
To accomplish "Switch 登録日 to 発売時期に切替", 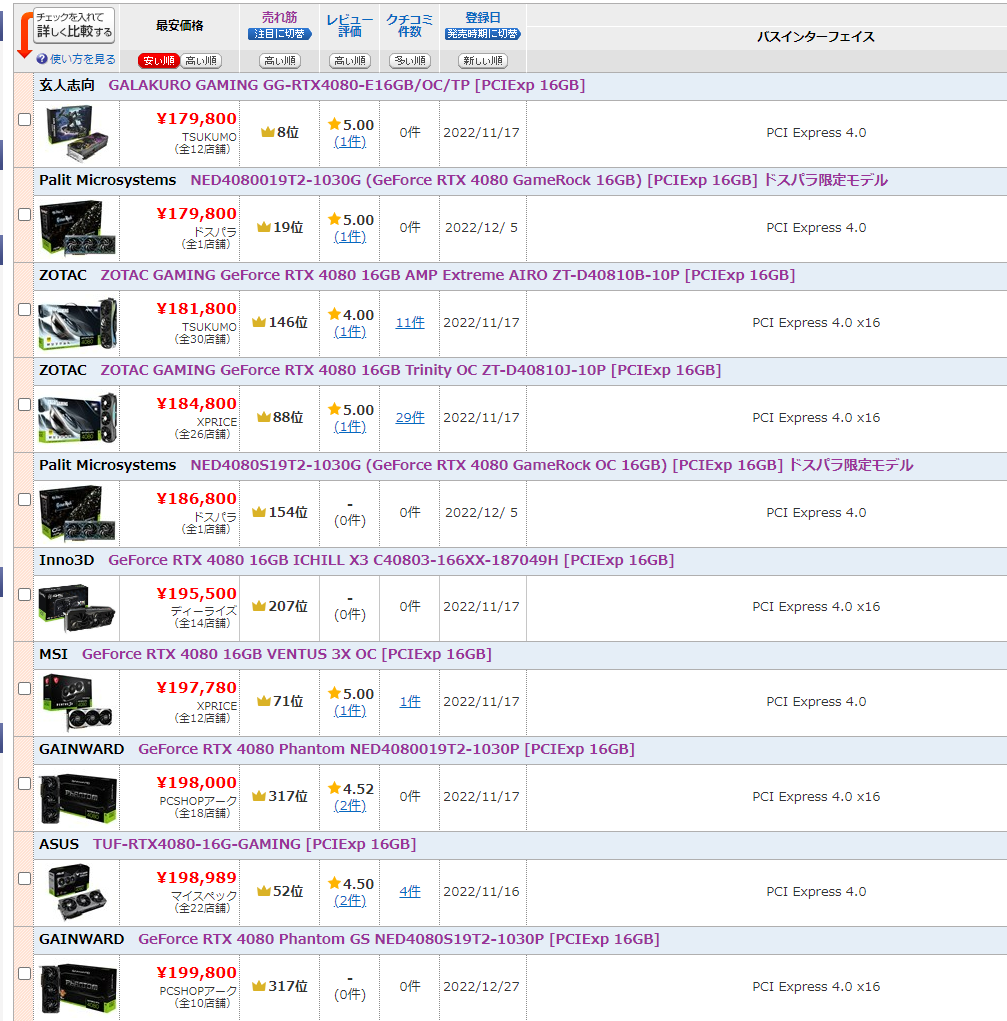I will click(x=483, y=34).
